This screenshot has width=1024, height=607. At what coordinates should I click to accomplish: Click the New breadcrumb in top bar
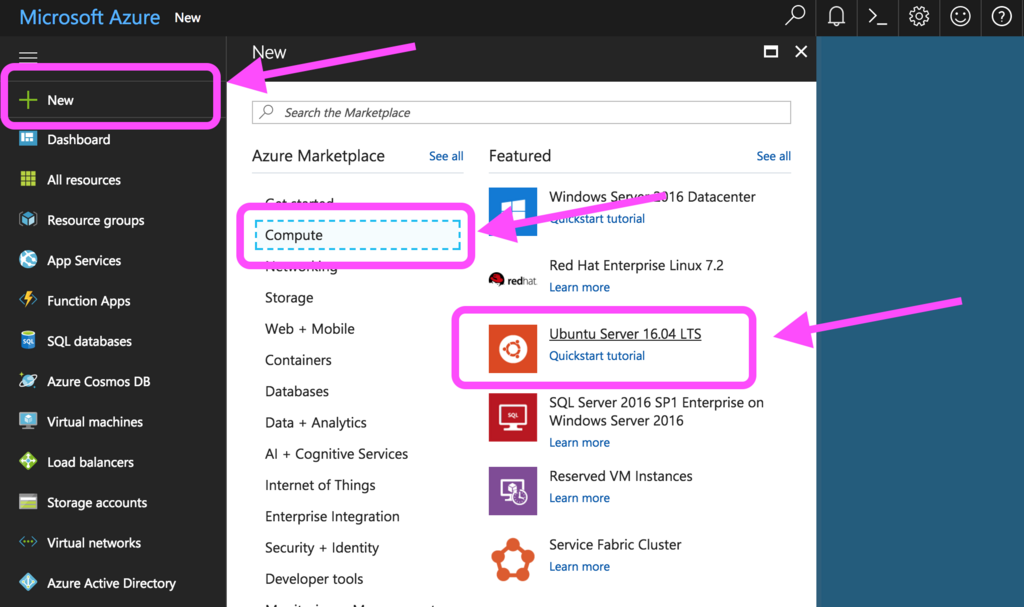(187, 18)
